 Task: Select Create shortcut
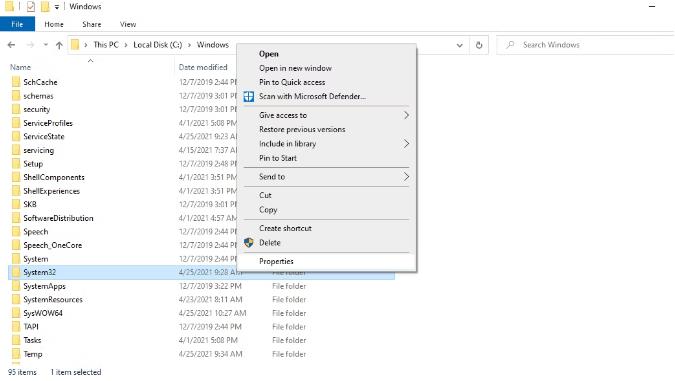(327, 228)
